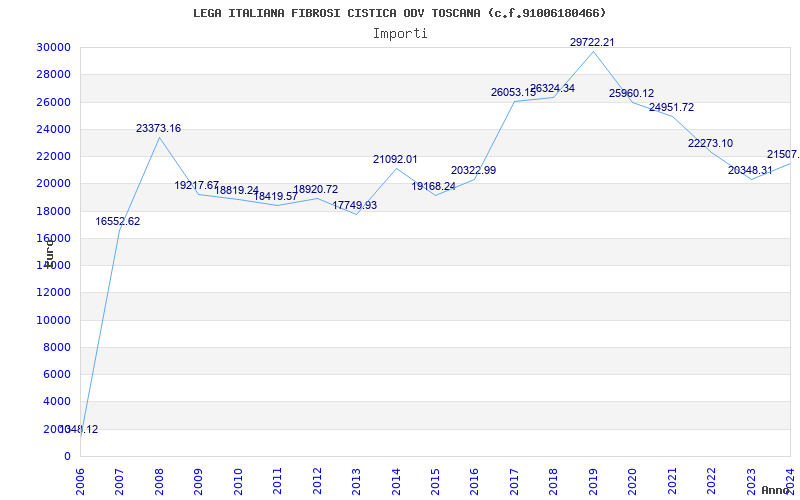
Task: Click the x-axis year 2008
Action: [159, 481]
